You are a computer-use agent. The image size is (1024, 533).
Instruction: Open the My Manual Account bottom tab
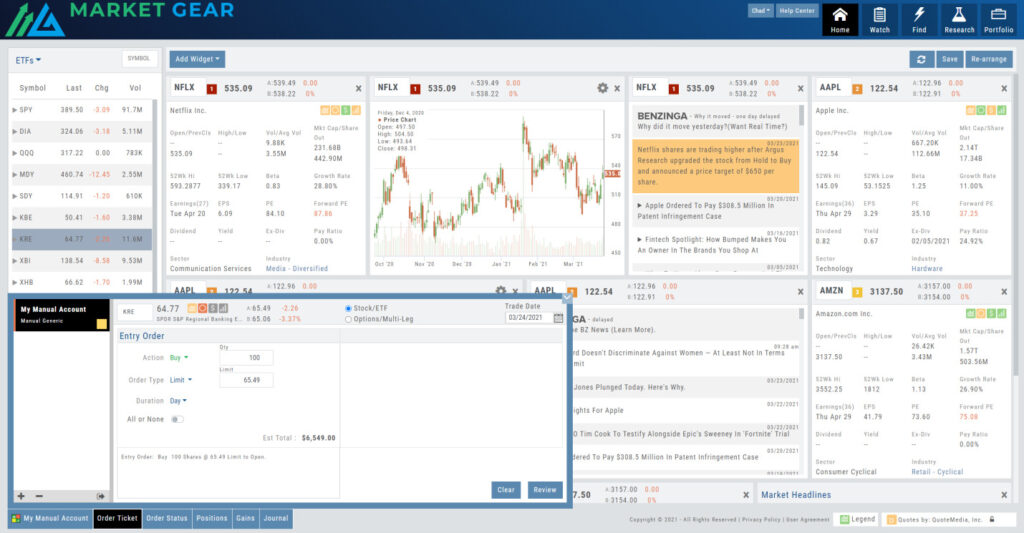coord(50,519)
